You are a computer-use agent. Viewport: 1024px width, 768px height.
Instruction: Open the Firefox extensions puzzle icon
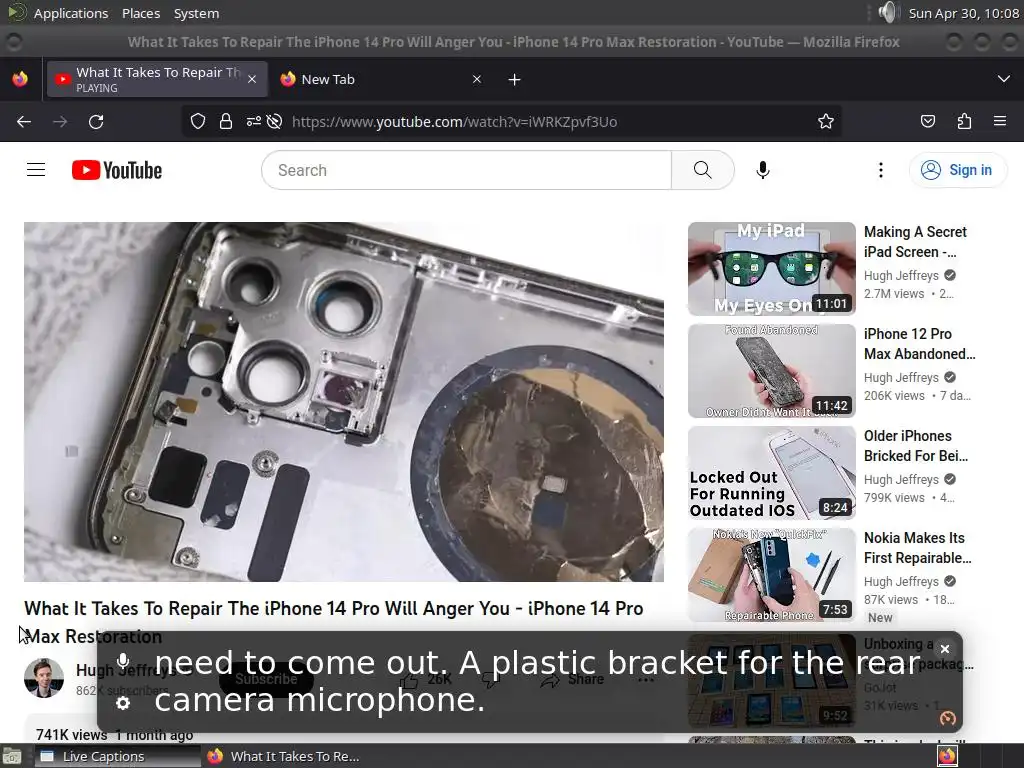[964, 121]
